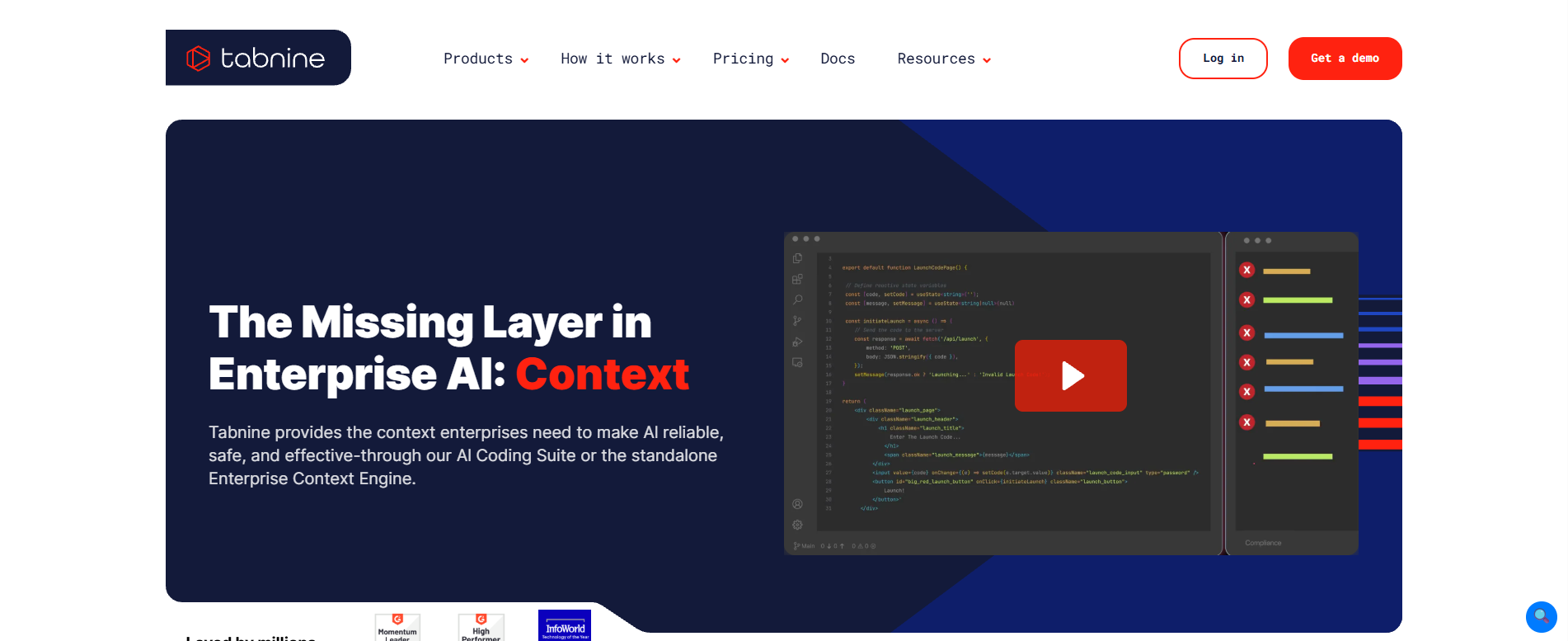This screenshot has width=1568, height=641.
Task: Click the red word Context in headline
Action: [603, 375]
